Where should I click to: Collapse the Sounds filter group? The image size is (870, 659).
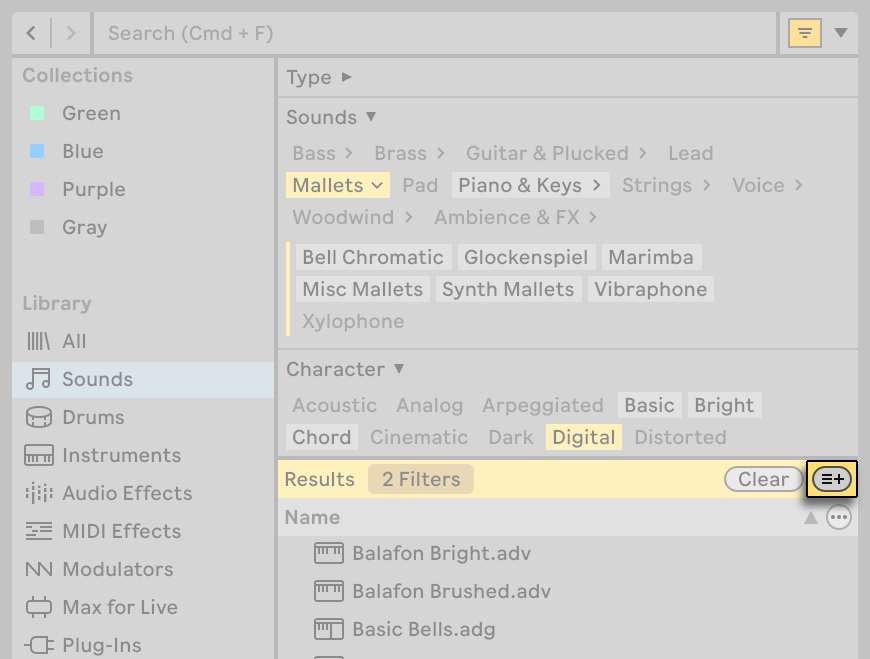pyautogui.click(x=371, y=116)
